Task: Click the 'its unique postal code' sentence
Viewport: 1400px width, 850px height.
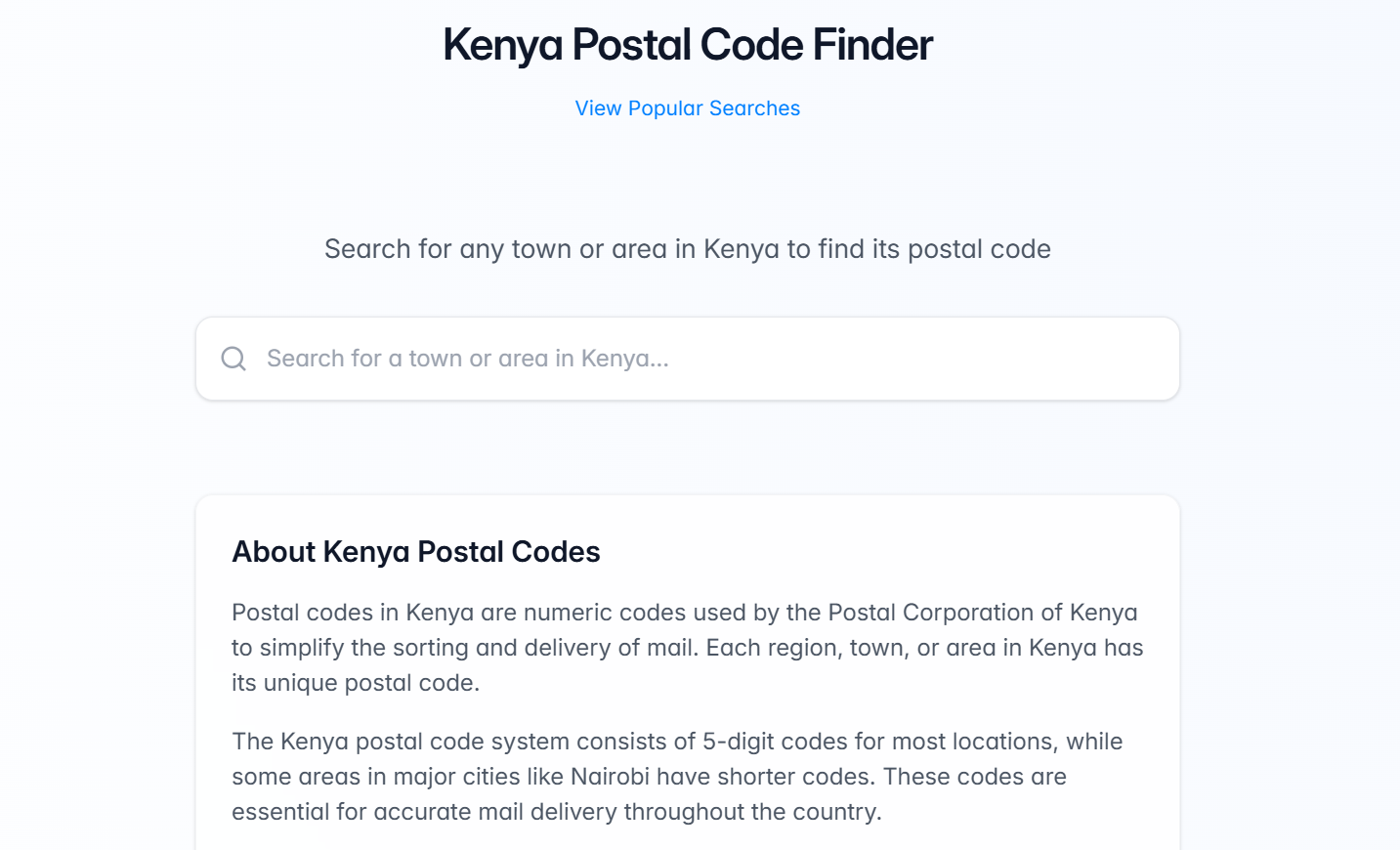Action: [x=355, y=683]
